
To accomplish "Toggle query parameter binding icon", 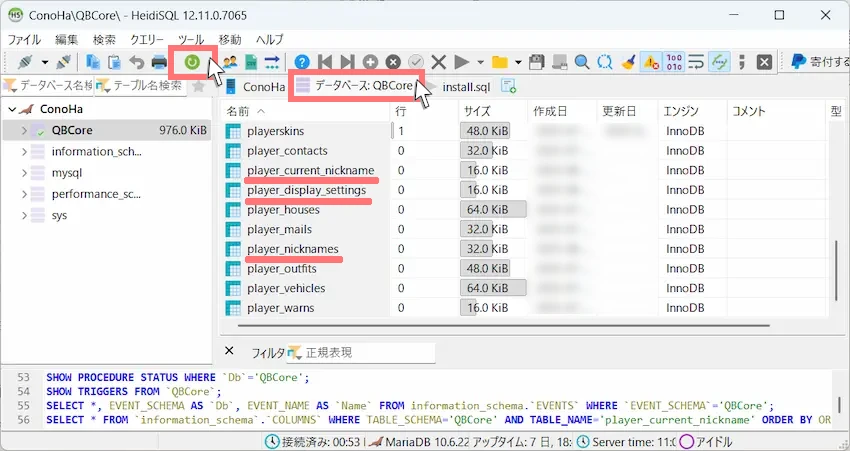I will [x=719, y=62].
